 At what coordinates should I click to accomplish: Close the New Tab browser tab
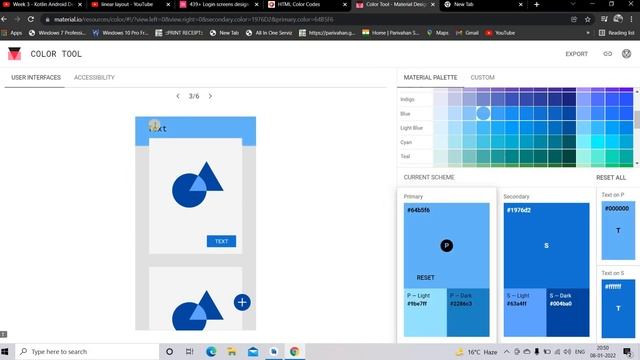520,4
